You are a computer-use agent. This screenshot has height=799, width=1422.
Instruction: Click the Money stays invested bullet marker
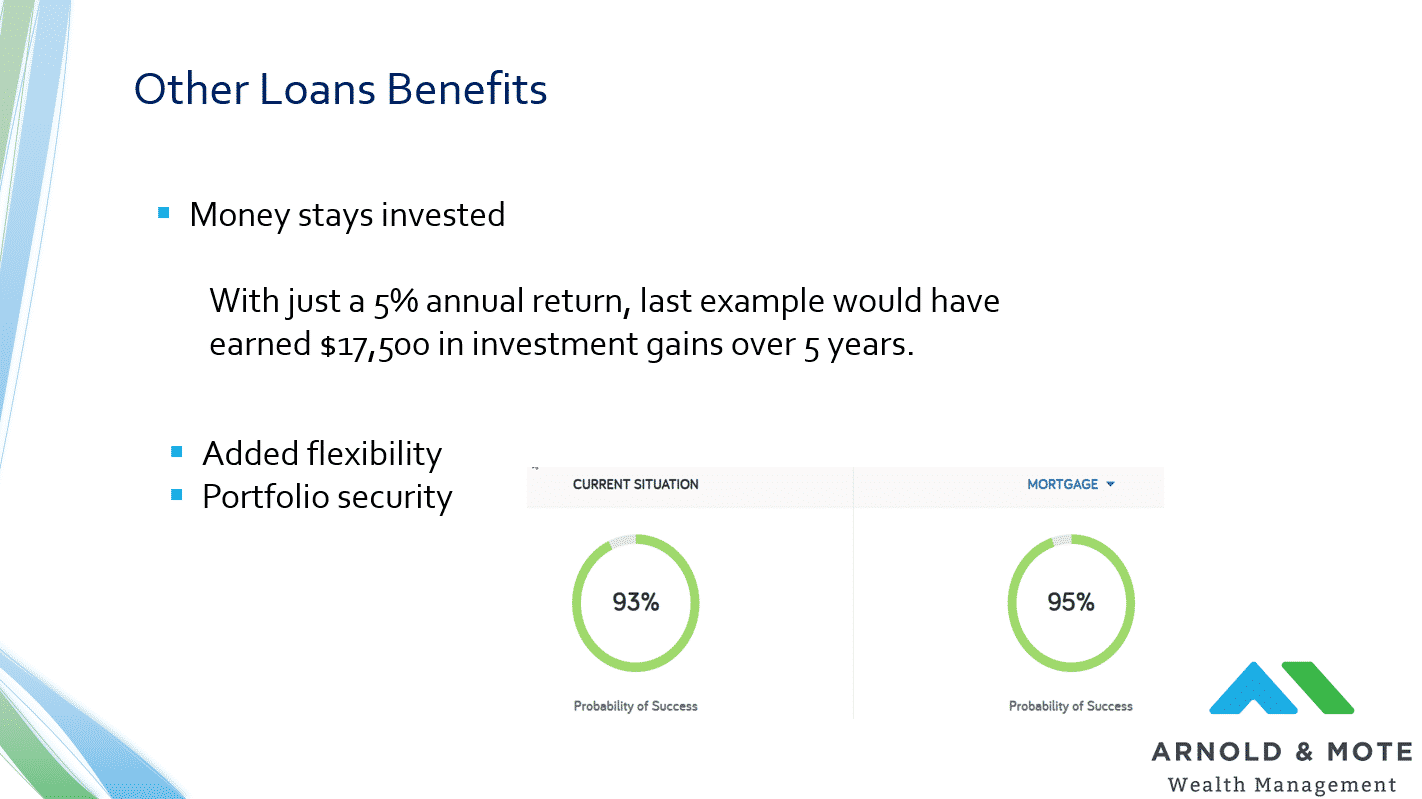coord(165,213)
